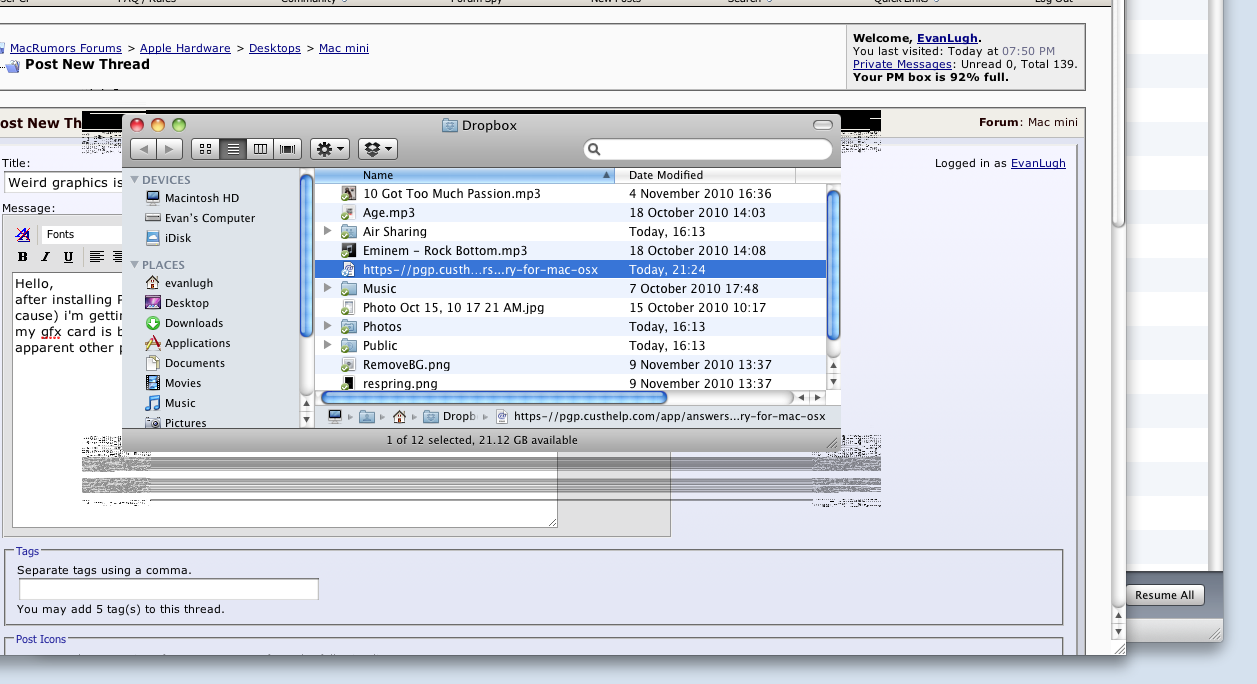Open MacRumors Forums breadcrumb link

[x=66, y=48]
